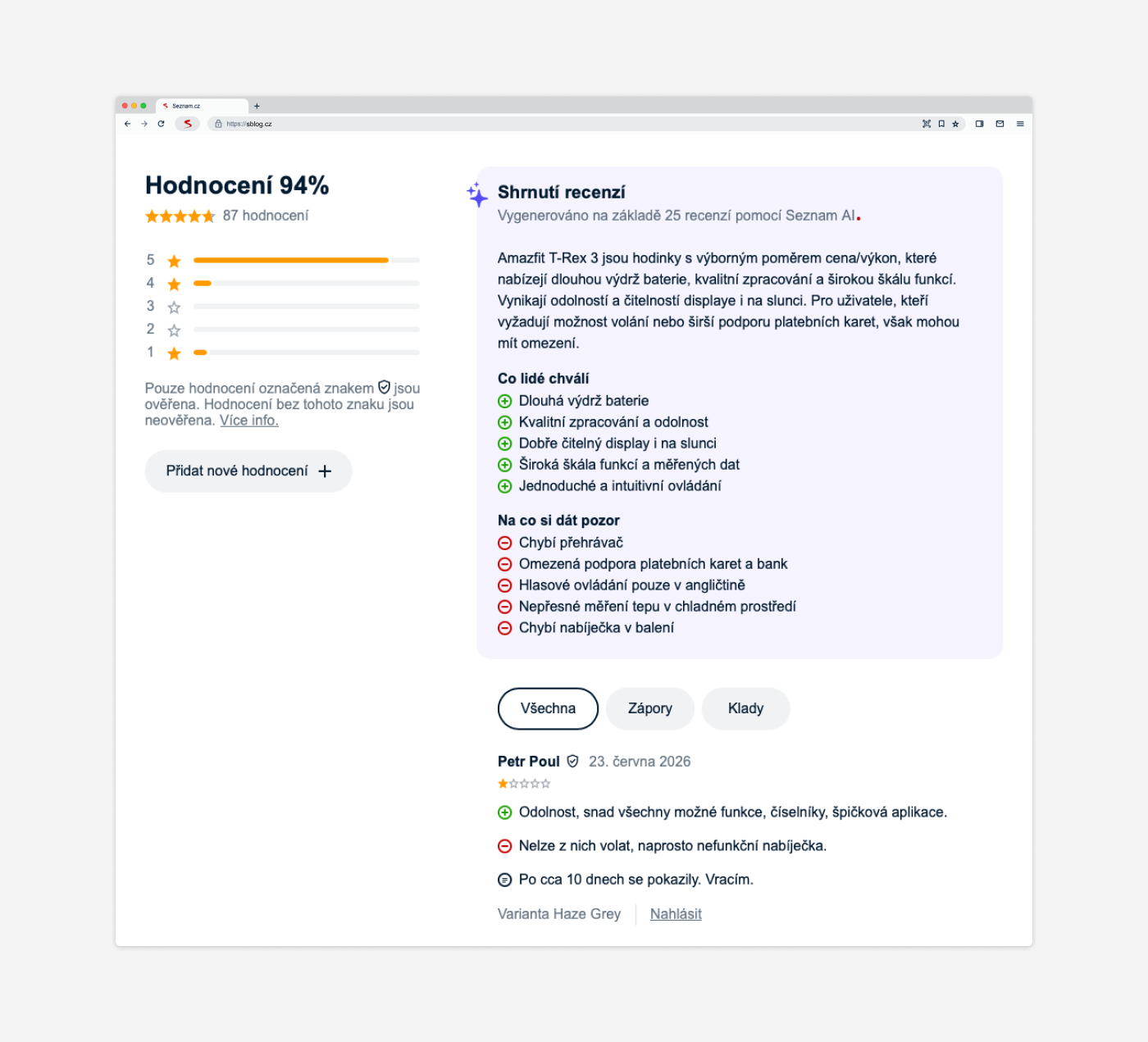1148x1042 pixels.
Task: Click the 5-star rating bar
Action: pyautogui.click(x=307, y=260)
